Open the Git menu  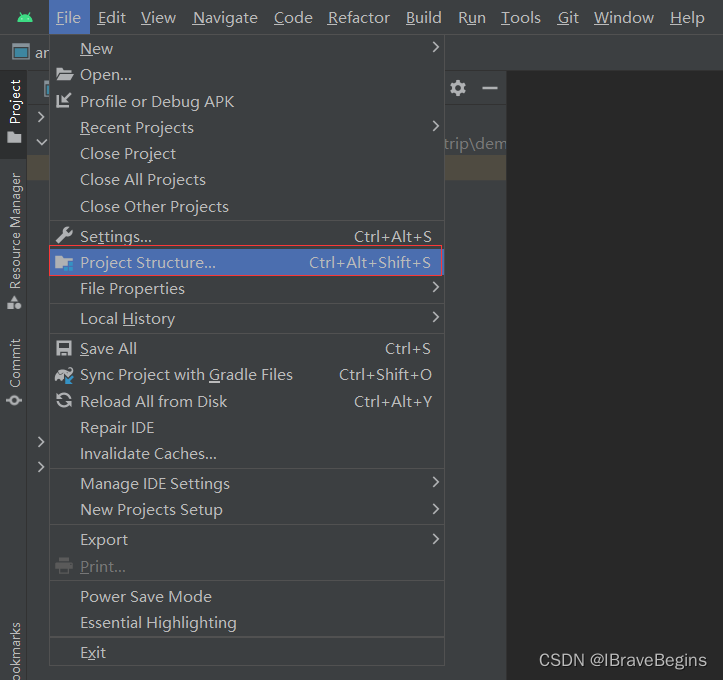pos(568,18)
